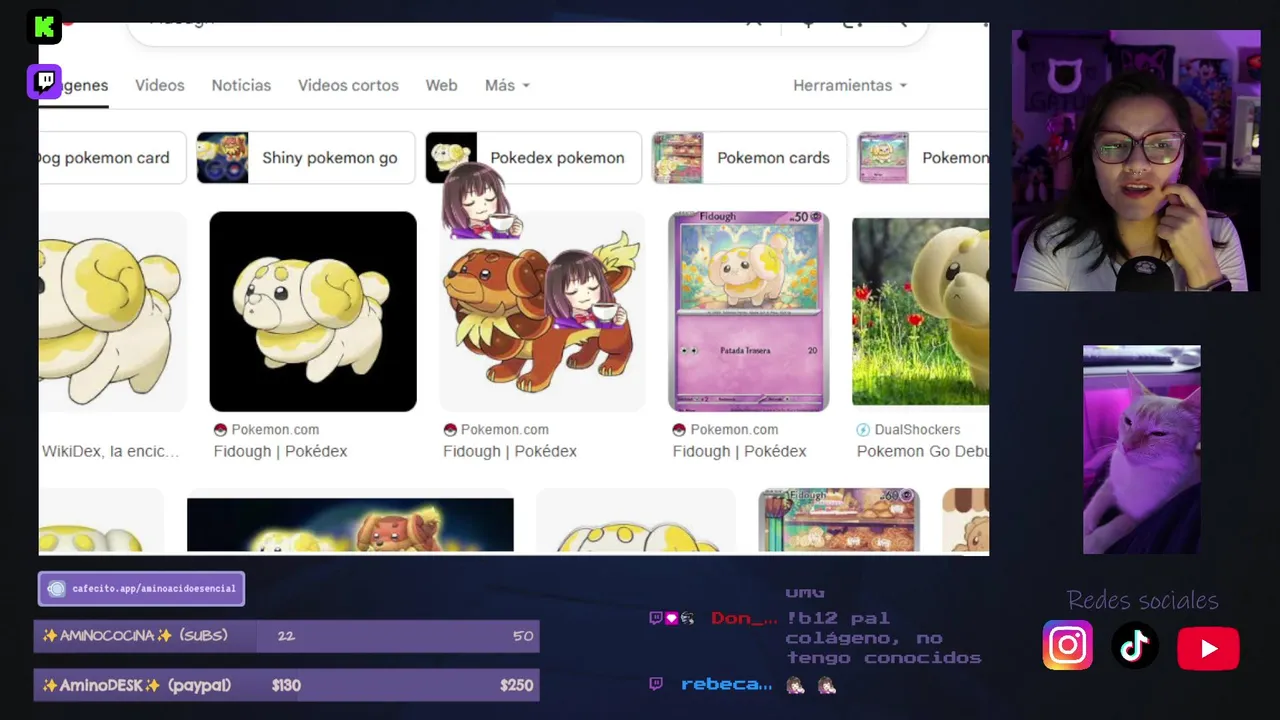1280x720 pixels.
Task: Open the bakery Fidough card image in second row
Action: 838,520
